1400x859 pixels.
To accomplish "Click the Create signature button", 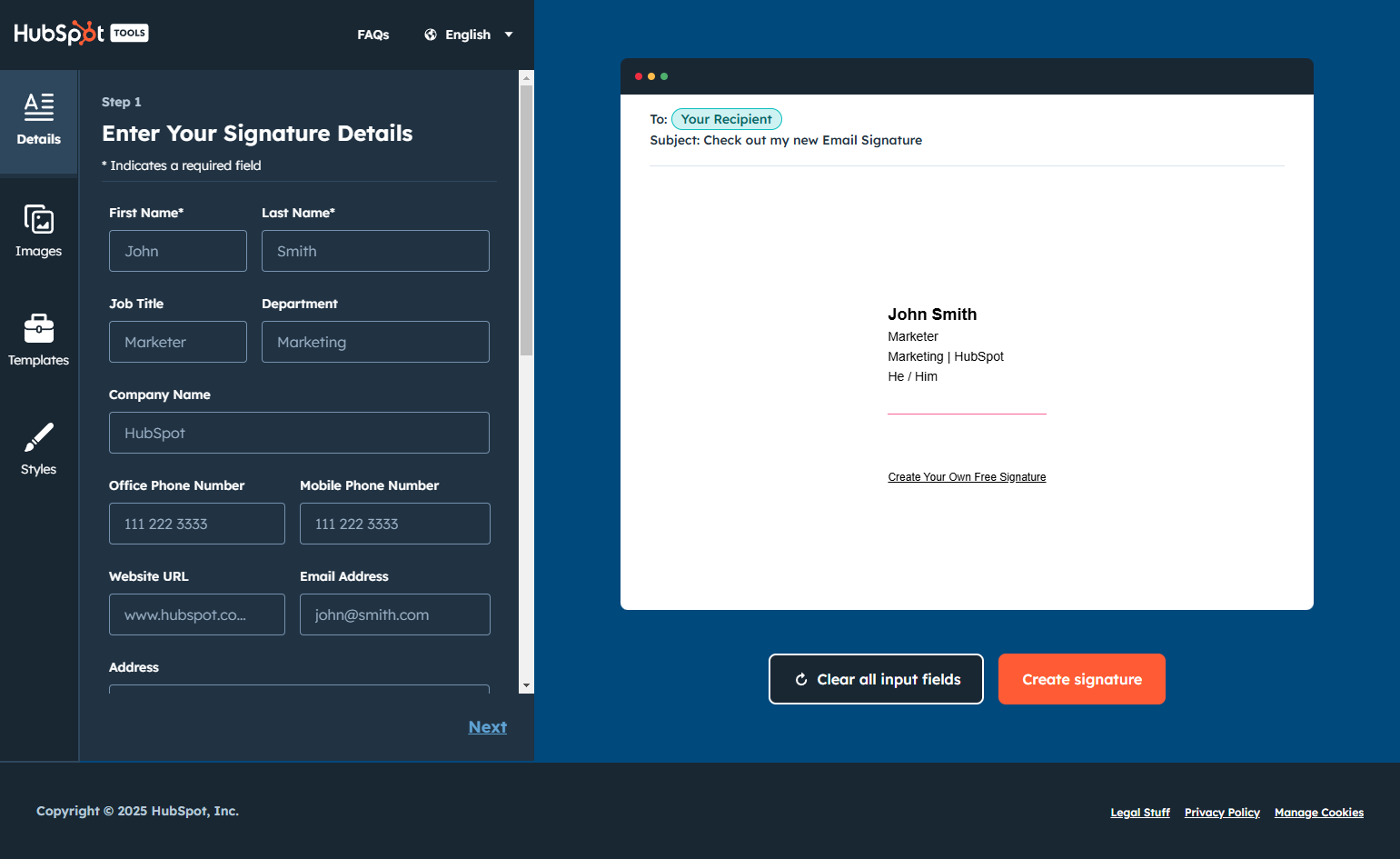I will click(x=1082, y=679).
